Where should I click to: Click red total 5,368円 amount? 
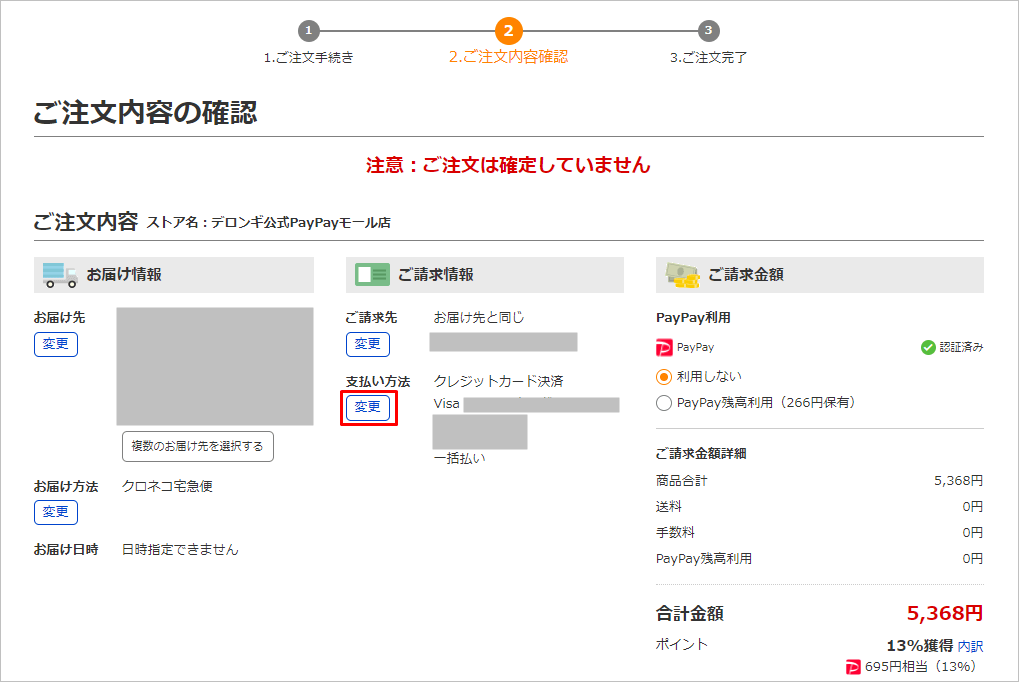pyautogui.click(x=945, y=613)
